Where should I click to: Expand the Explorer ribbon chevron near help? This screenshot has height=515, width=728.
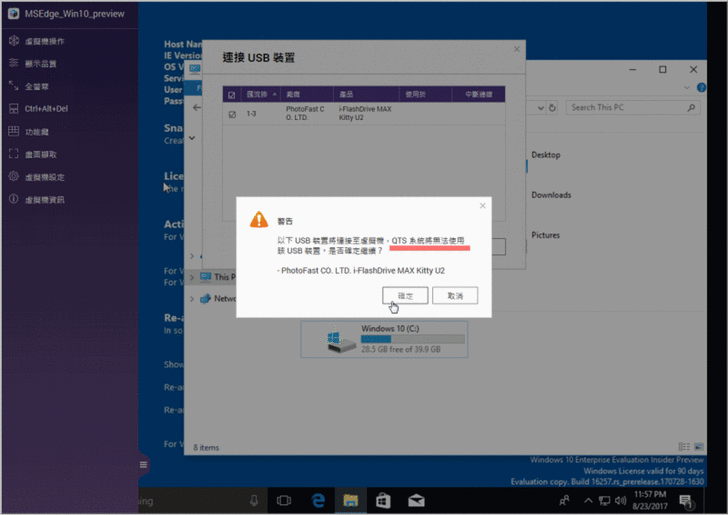tap(687, 87)
